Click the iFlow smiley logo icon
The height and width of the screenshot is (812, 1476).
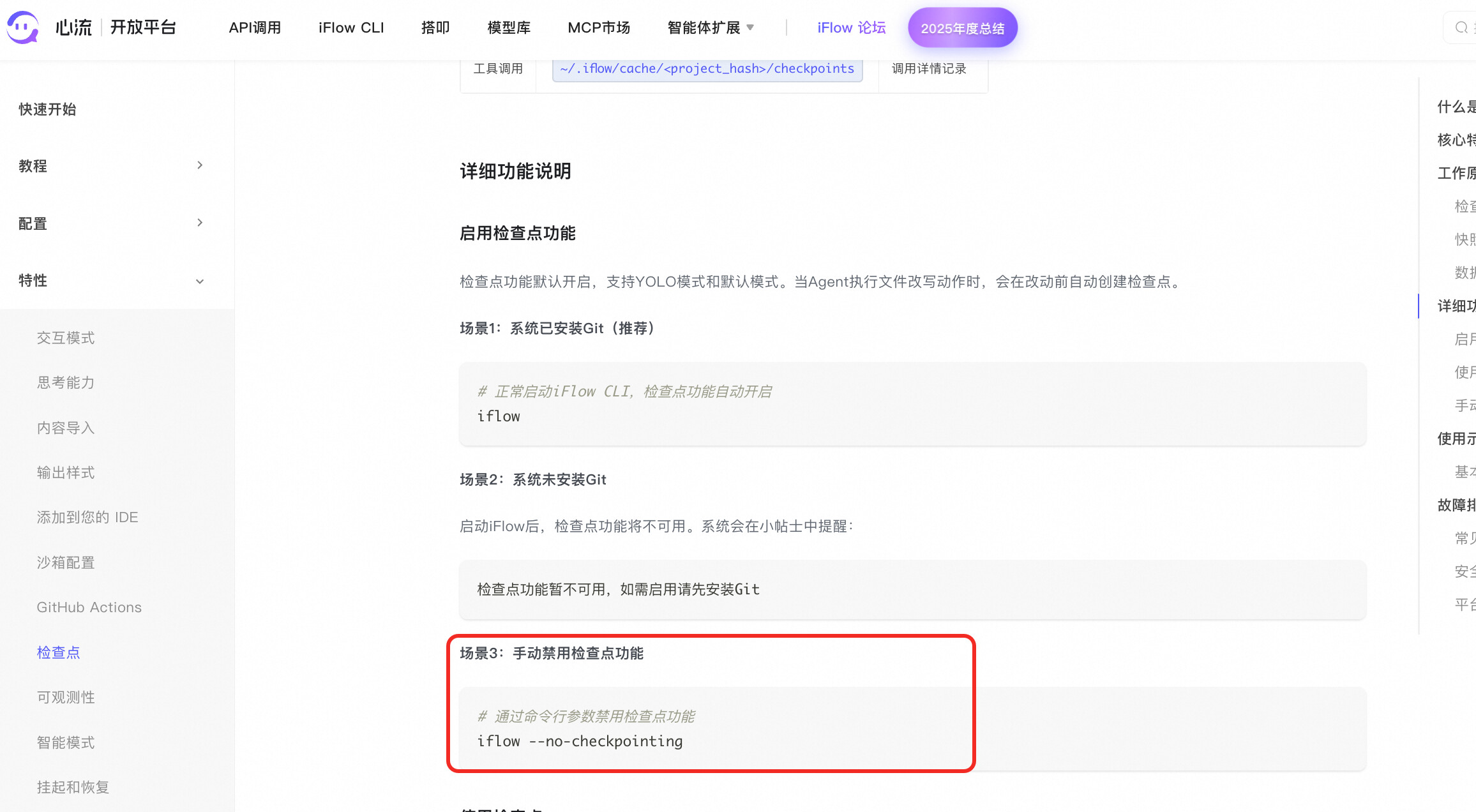pyautogui.click(x=23, y=27)
